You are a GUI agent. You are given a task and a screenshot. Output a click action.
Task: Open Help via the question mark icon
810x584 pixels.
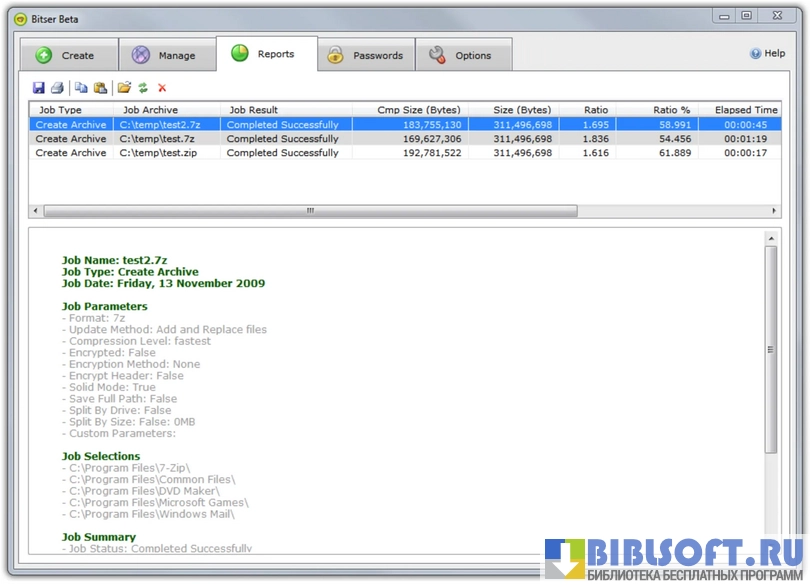[756, 54]
